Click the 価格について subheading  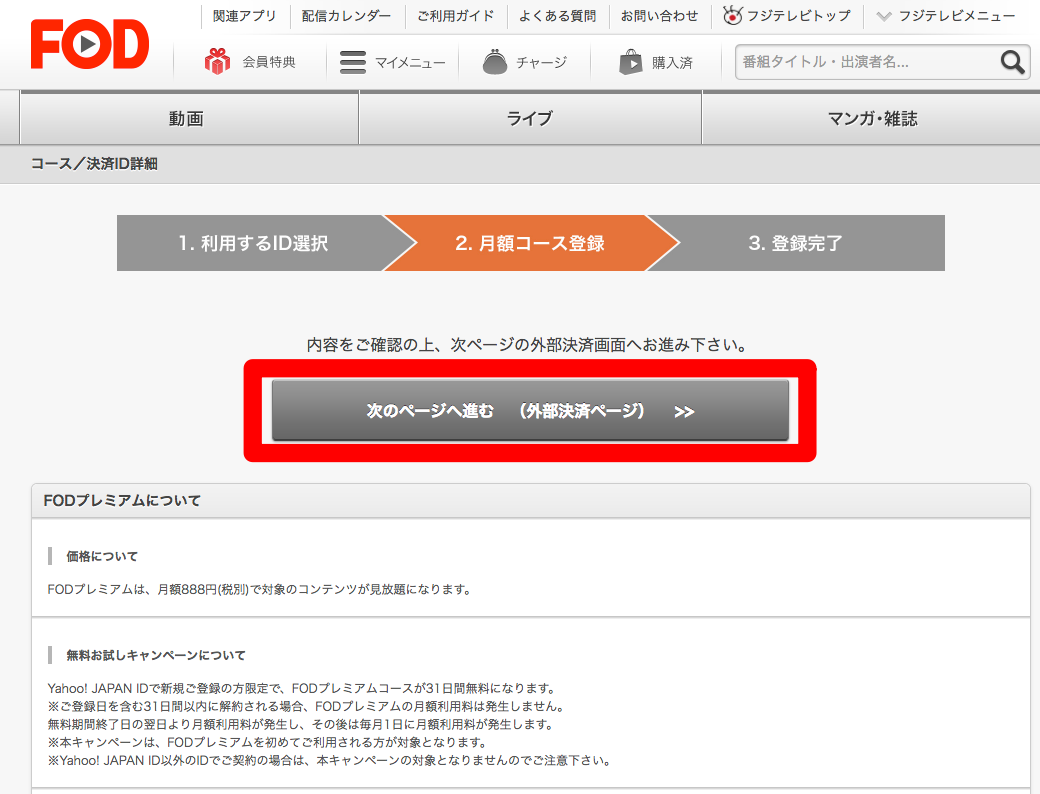point(102,556)
